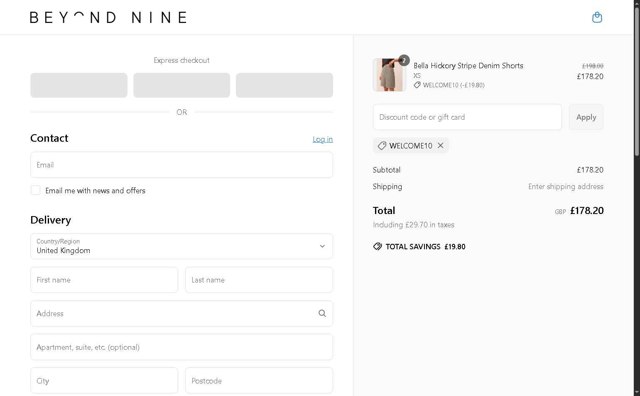Focus the Address input field
This screenshot has height=396, width=640.
(x=182, y=314)
